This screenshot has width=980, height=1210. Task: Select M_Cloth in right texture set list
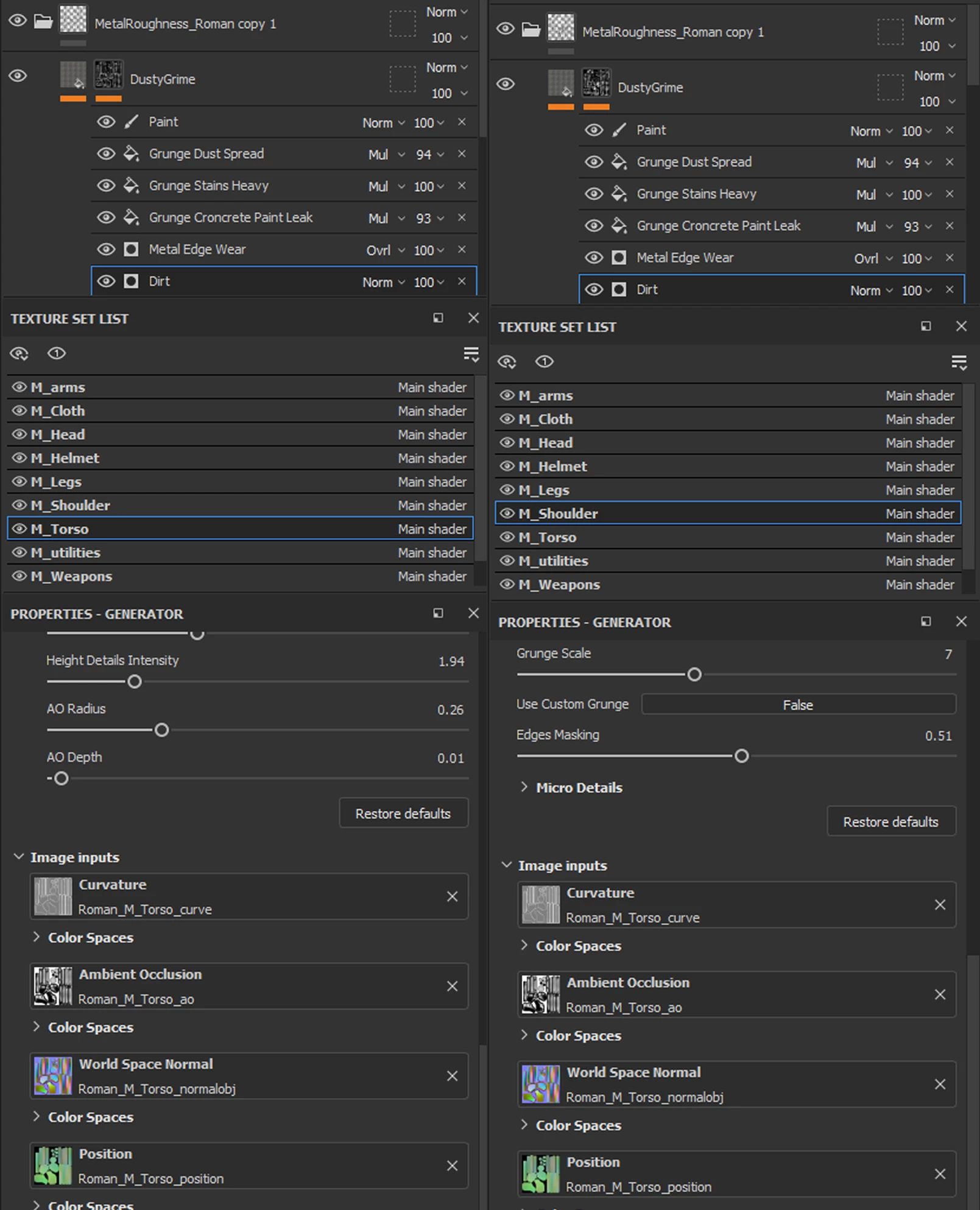coord(728,419)
